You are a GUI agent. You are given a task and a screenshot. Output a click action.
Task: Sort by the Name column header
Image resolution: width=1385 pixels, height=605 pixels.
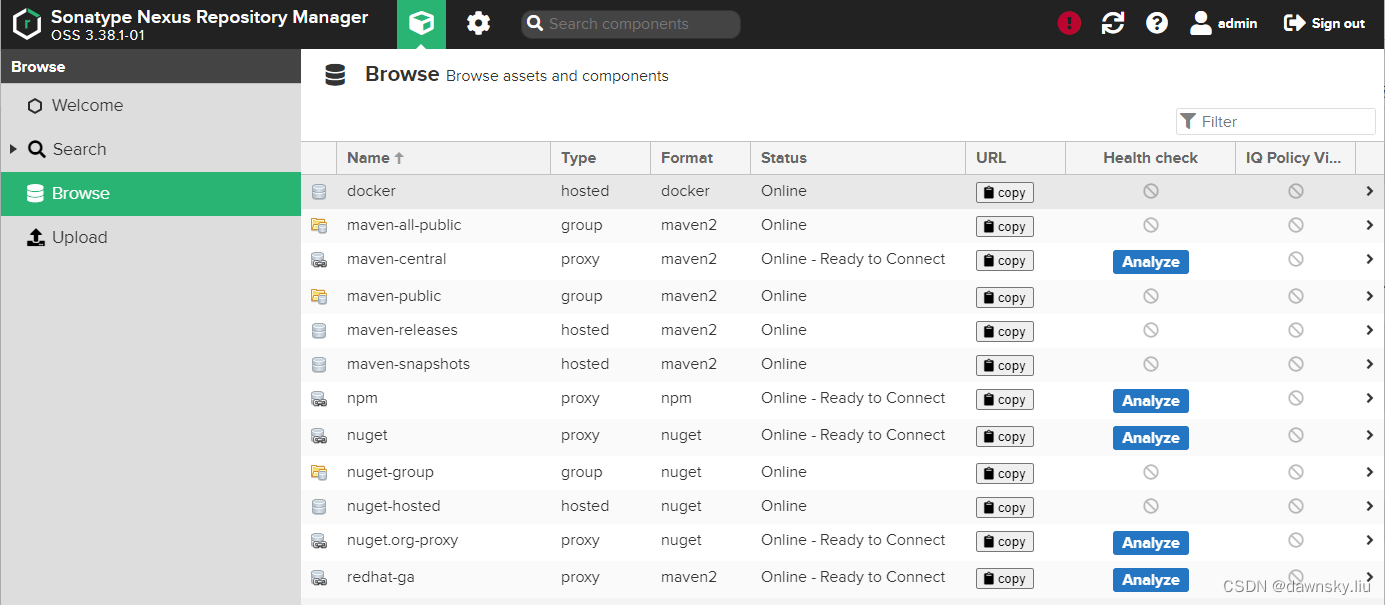coord(443,157)
